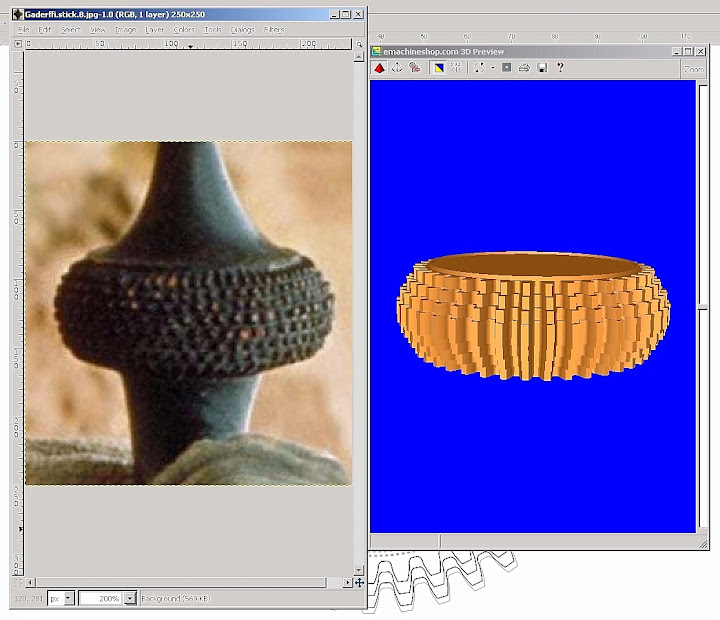Open the File menu in GIMP window

click(23, 29)
